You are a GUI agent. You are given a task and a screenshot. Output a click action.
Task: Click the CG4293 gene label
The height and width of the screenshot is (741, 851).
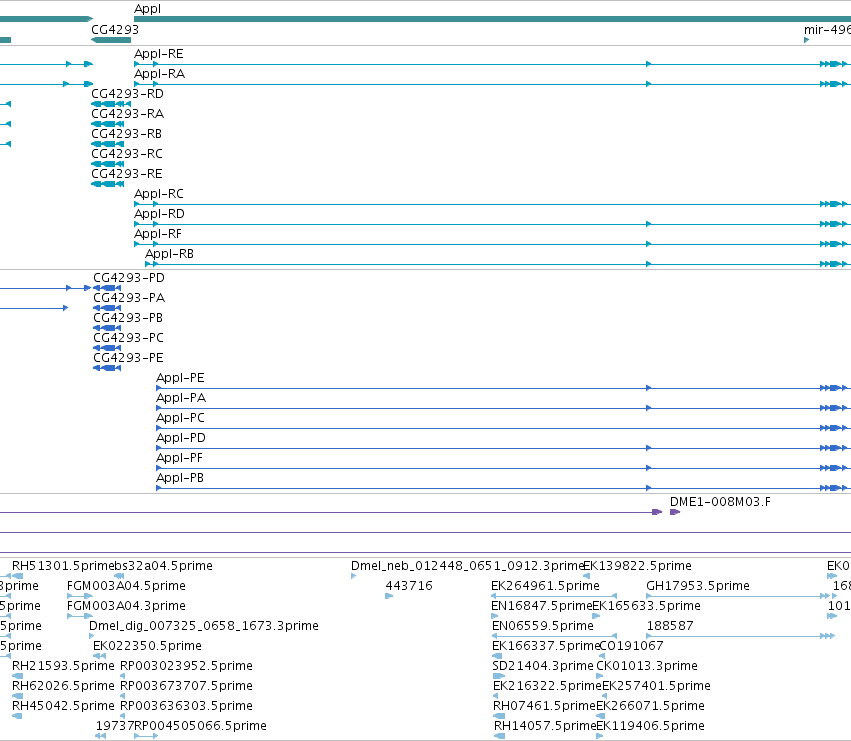115,29
